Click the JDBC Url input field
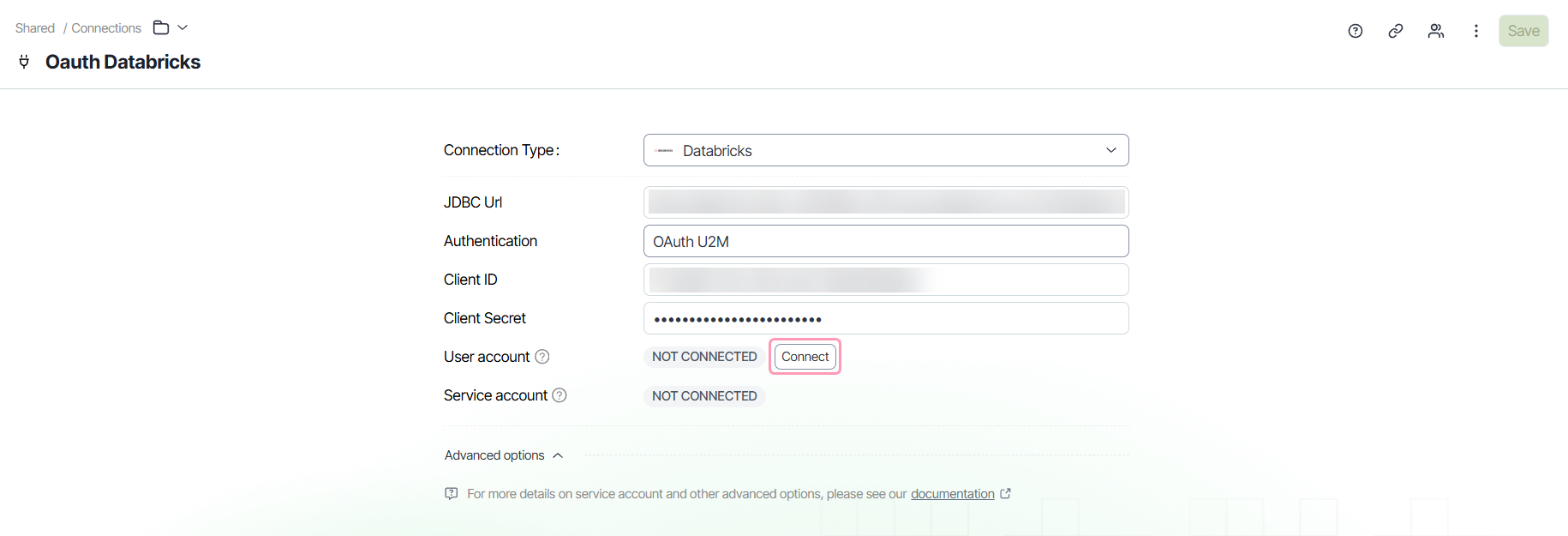The image size is (1568, 536). (x=886, y=202)
